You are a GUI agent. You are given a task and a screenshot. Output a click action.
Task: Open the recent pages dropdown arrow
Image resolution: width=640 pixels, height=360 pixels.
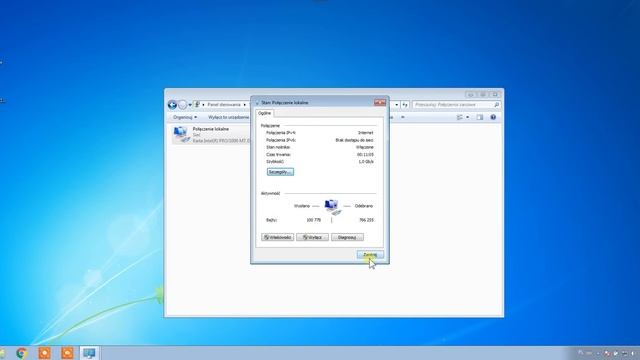click(x=190, y=105)
